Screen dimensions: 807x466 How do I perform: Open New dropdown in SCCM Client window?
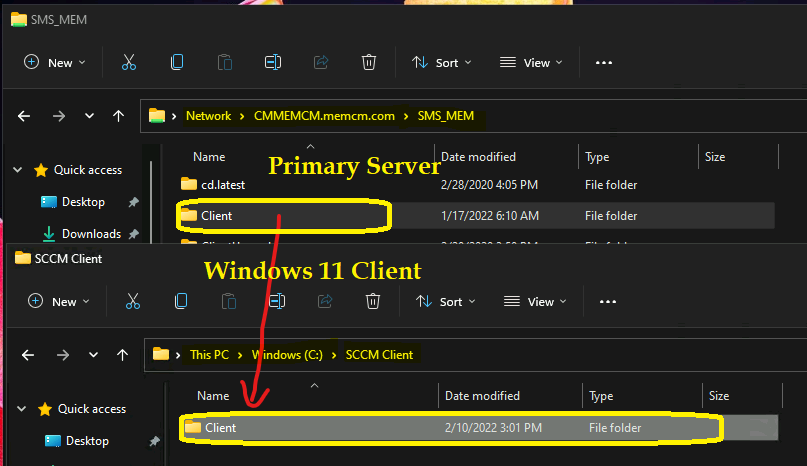(x=59, y=302)
